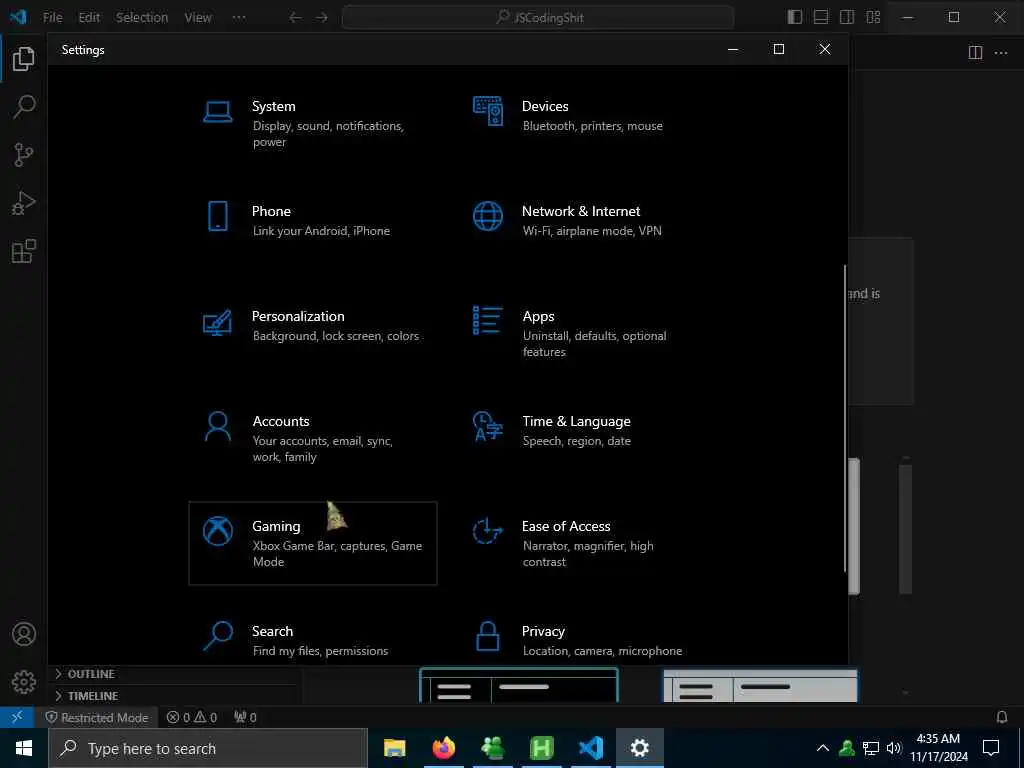Go back with the navigation arrow
The height and width of the screenshot is (768, 1024).
click(295, 18)
